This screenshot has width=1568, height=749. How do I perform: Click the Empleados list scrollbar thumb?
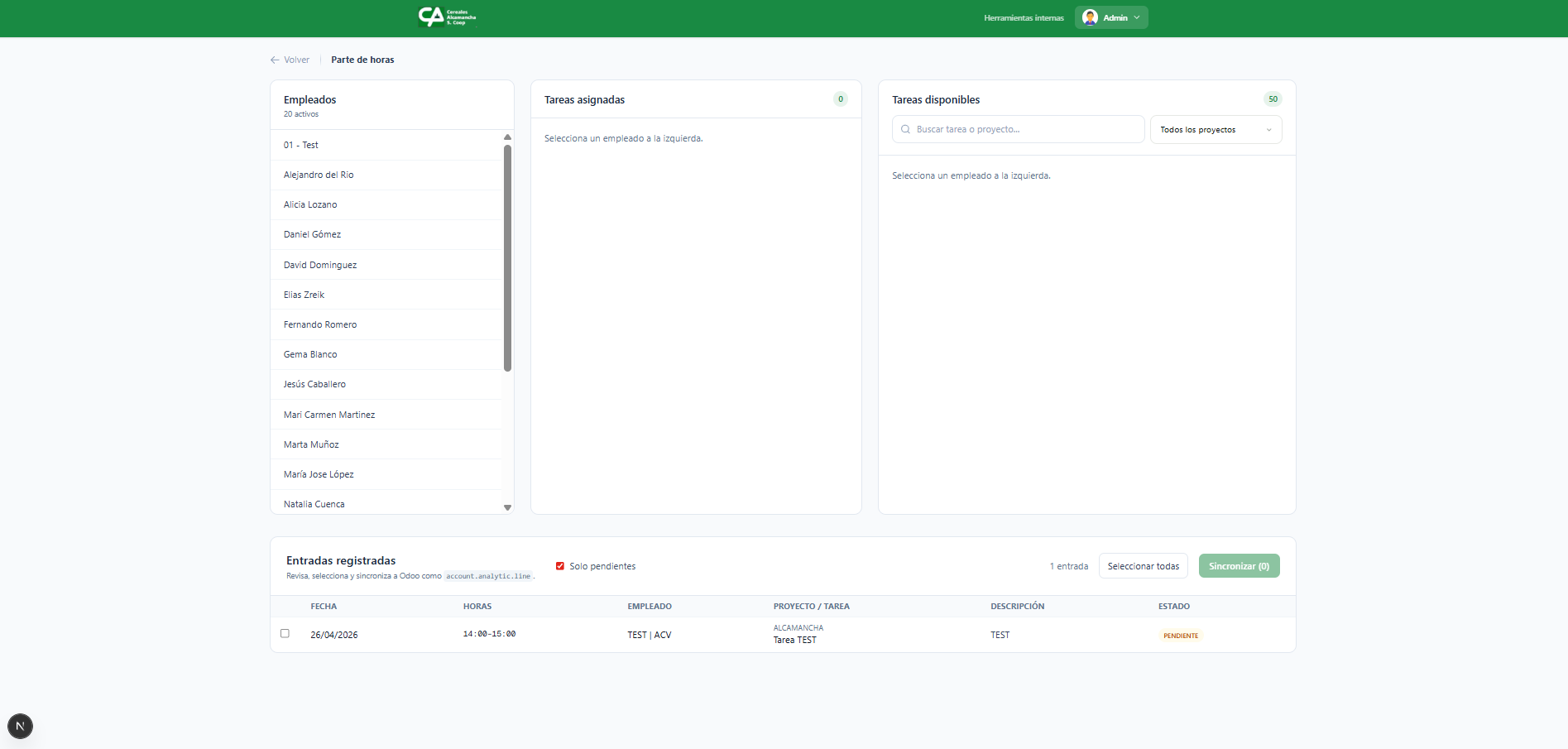[507, 257]
